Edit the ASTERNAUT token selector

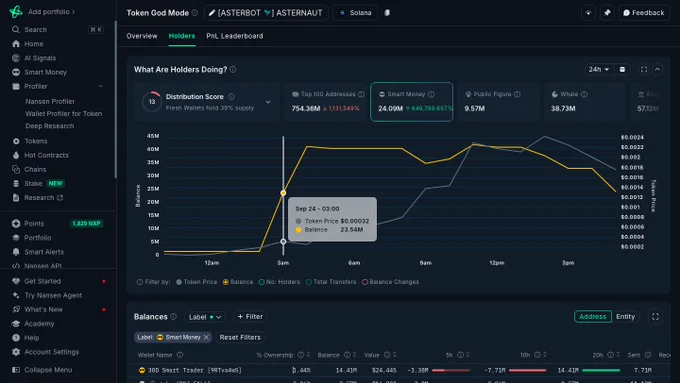[x=266, y=13]
